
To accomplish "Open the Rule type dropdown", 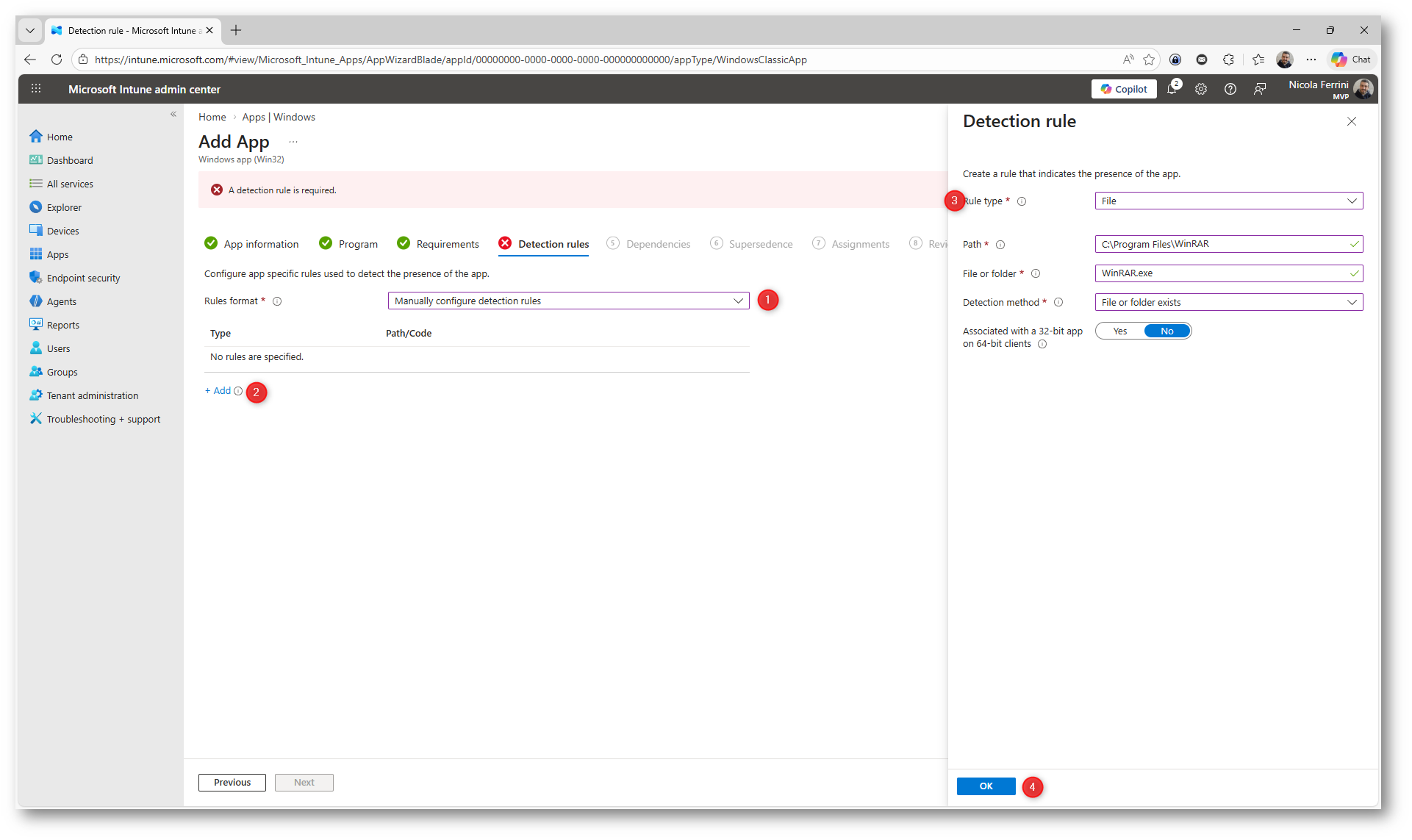I will pos(1228,201).
